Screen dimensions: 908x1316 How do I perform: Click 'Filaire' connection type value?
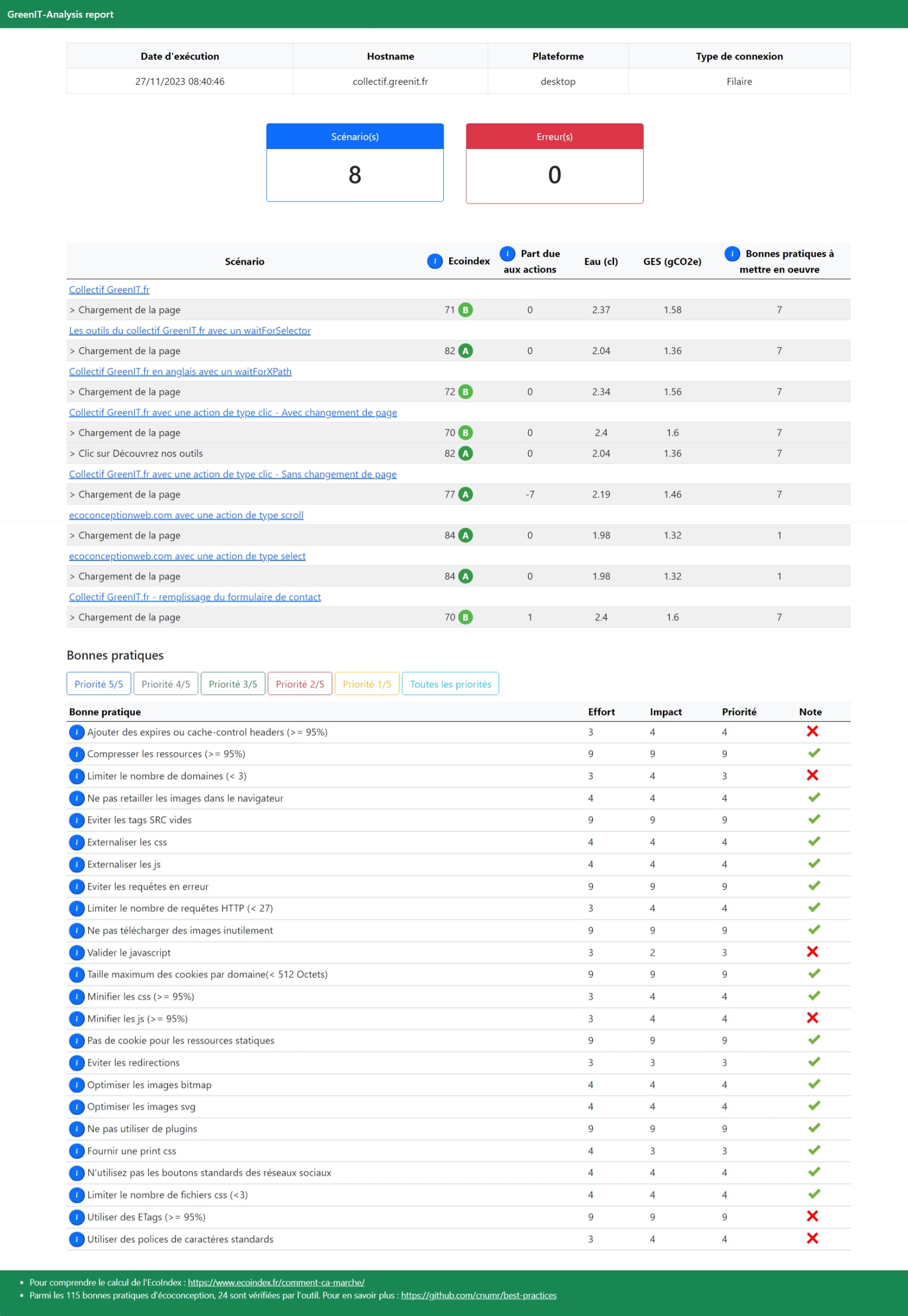coord(739,81)
